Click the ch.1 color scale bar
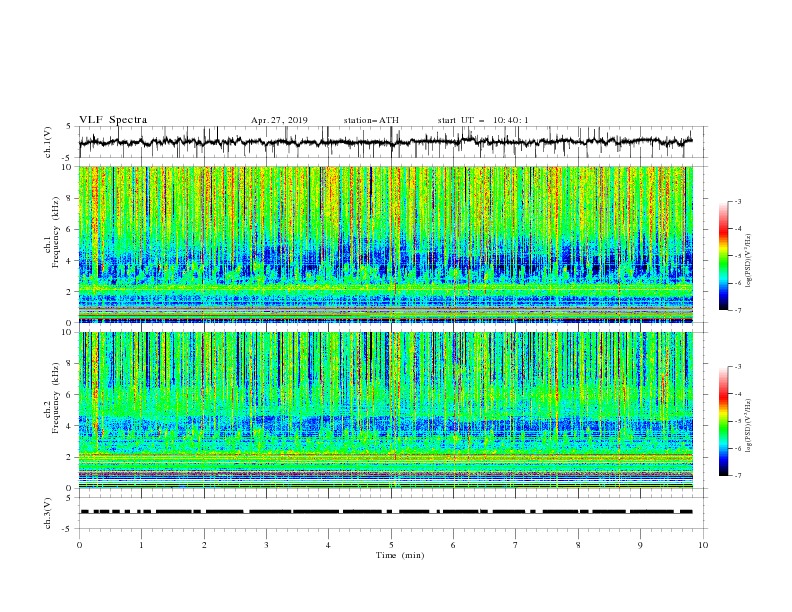 coord(724,256)
